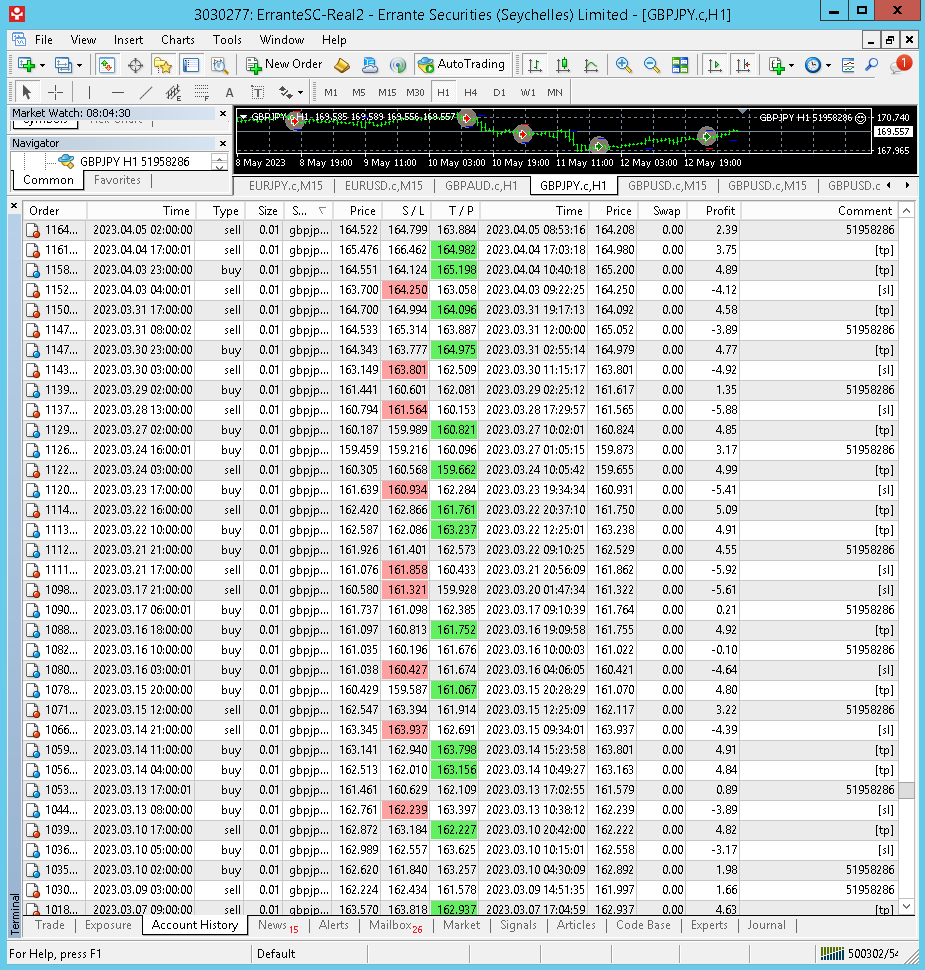Zoom in on the chart
925x970 pixels.
pyautogui.click(x=624, y=64)
